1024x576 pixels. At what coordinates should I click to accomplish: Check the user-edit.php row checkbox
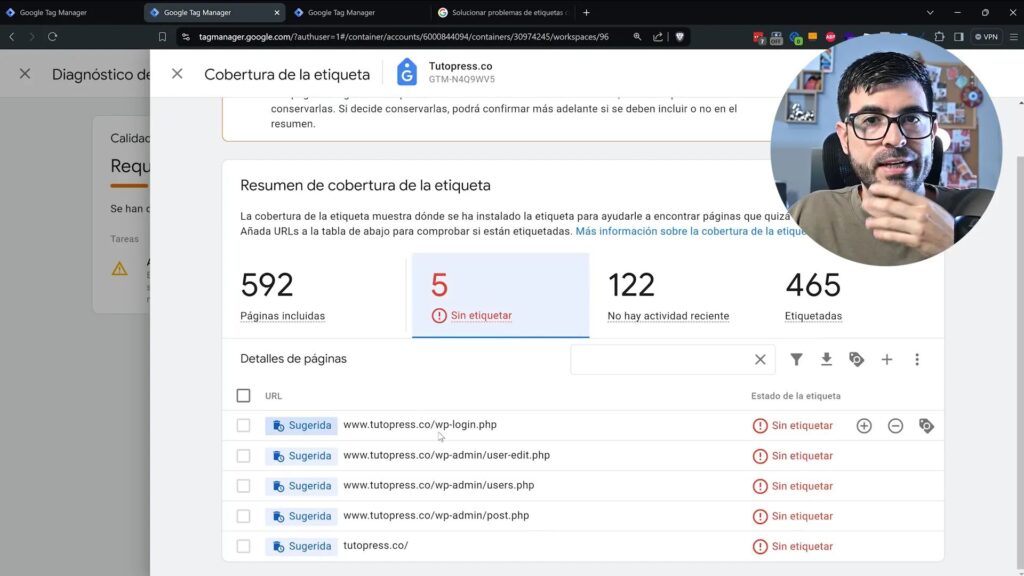tap(243, 456)
